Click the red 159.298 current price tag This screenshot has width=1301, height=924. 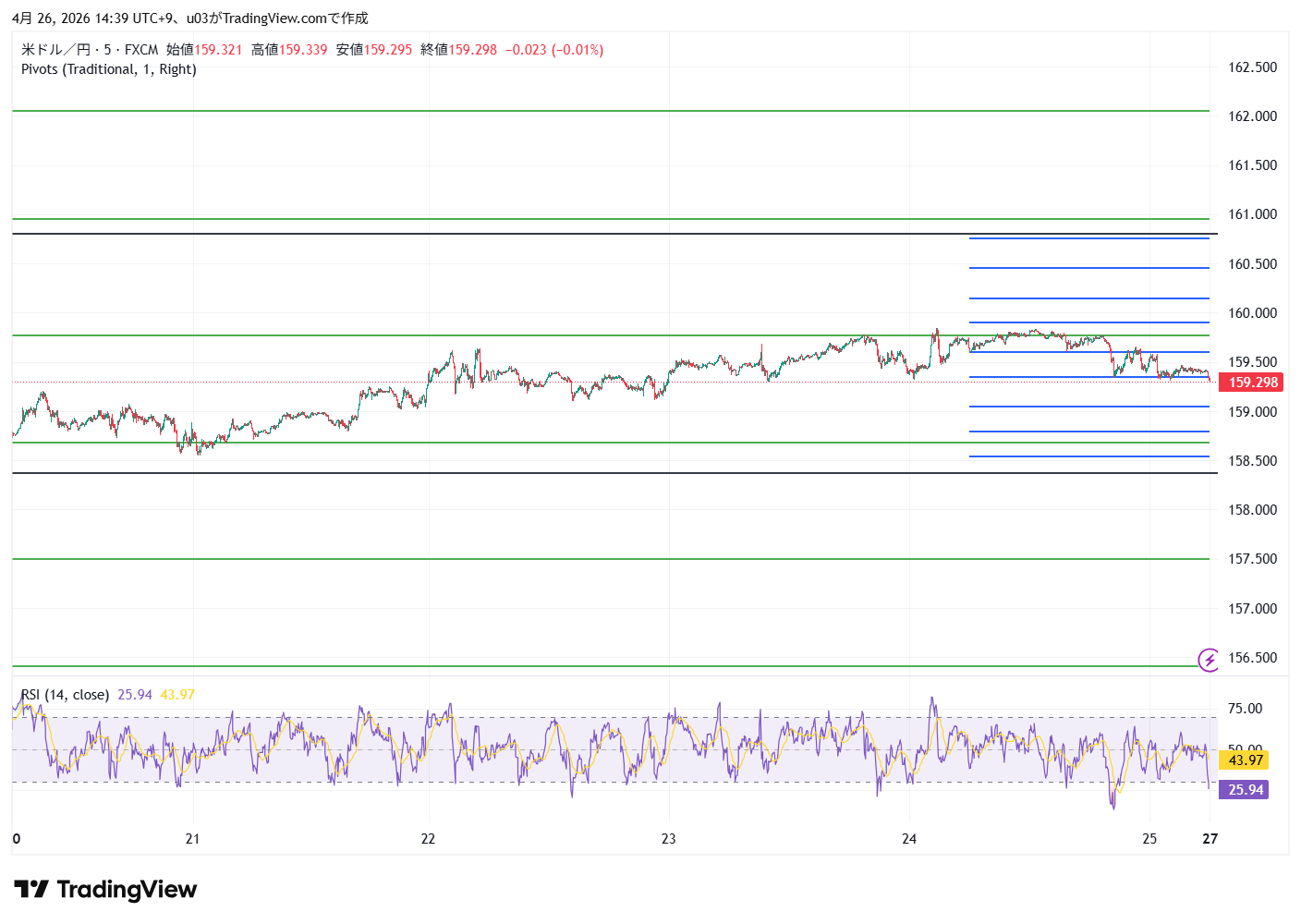[1252, 383]
